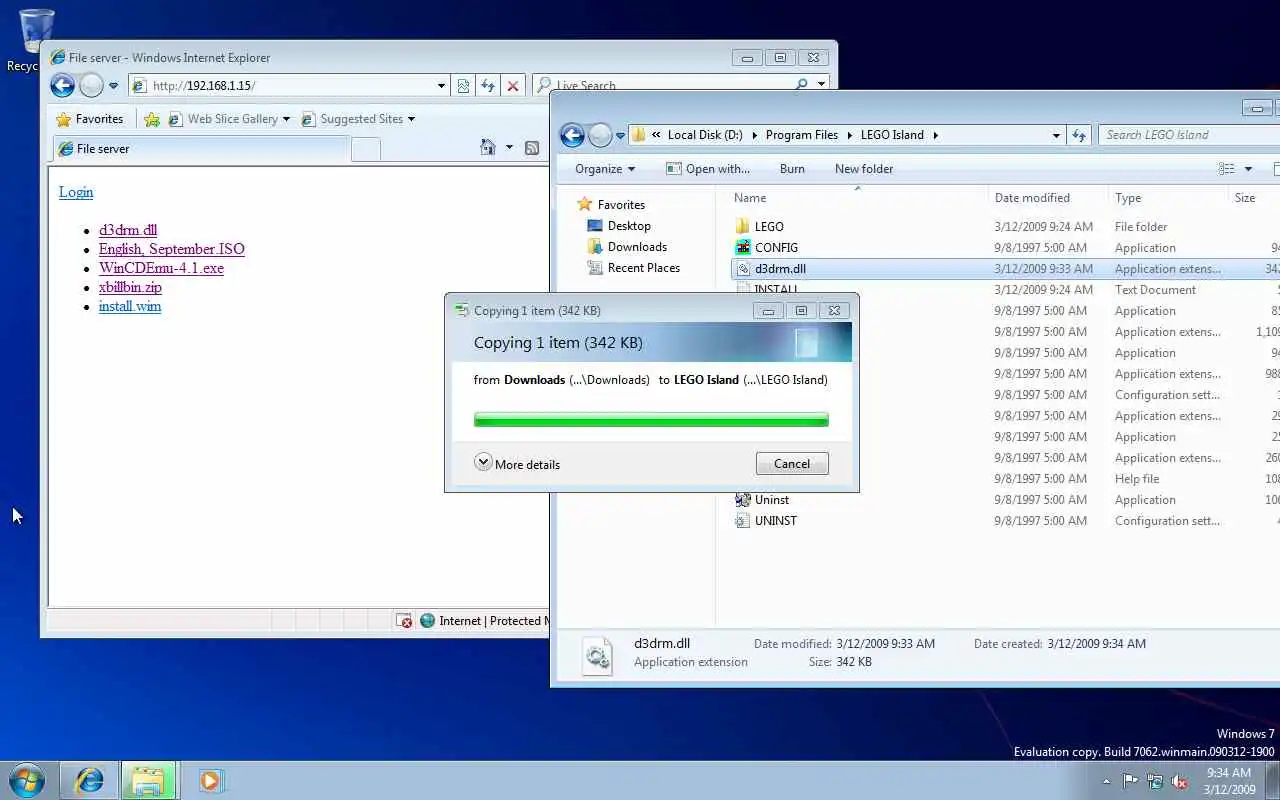Open Favorites in Internet Explorer
This screenshot has width=1280, height=800.
pos(90,119)
